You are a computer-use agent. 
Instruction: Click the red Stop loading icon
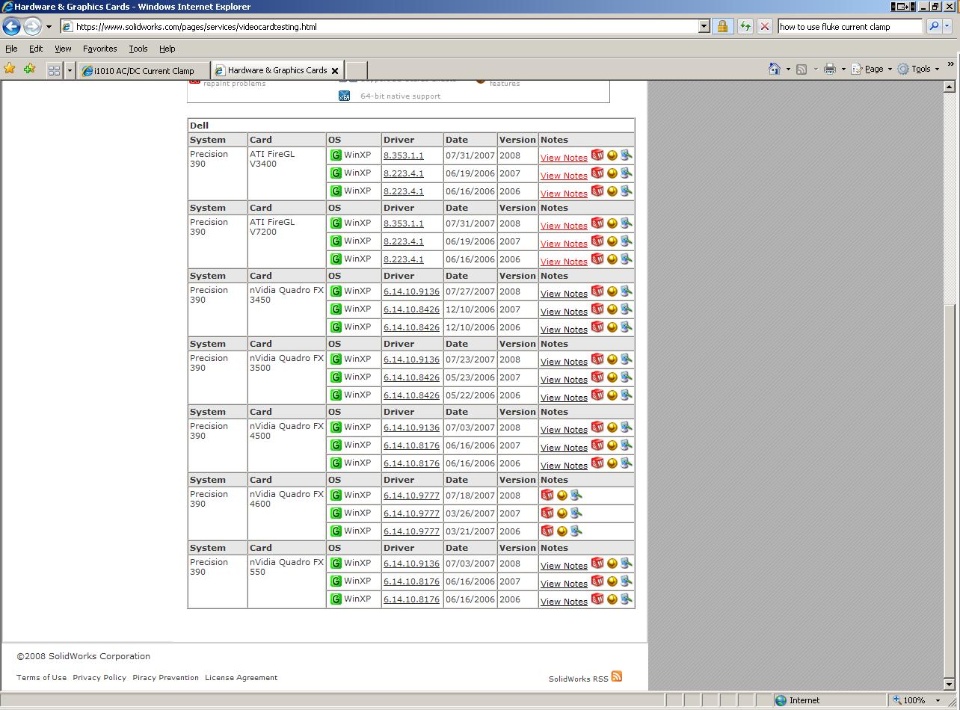765,26
